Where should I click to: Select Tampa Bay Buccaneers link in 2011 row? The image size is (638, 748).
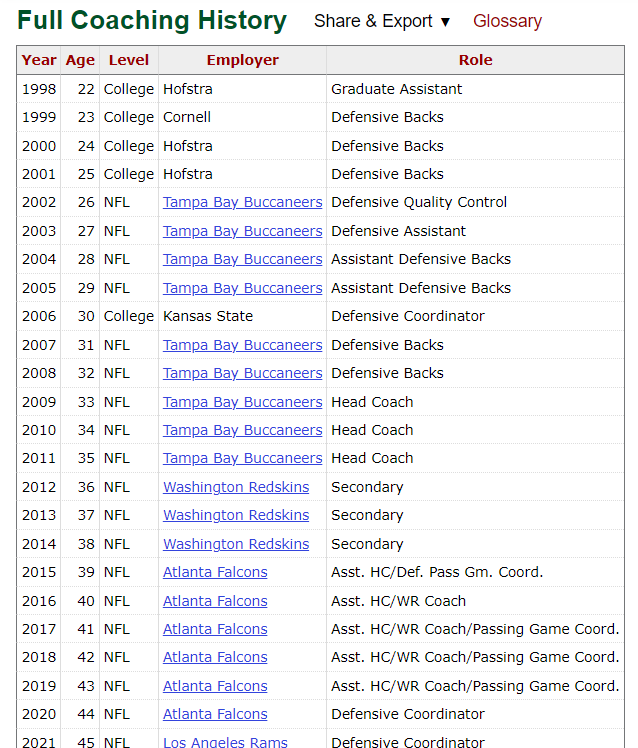click(x=242, y=458)
